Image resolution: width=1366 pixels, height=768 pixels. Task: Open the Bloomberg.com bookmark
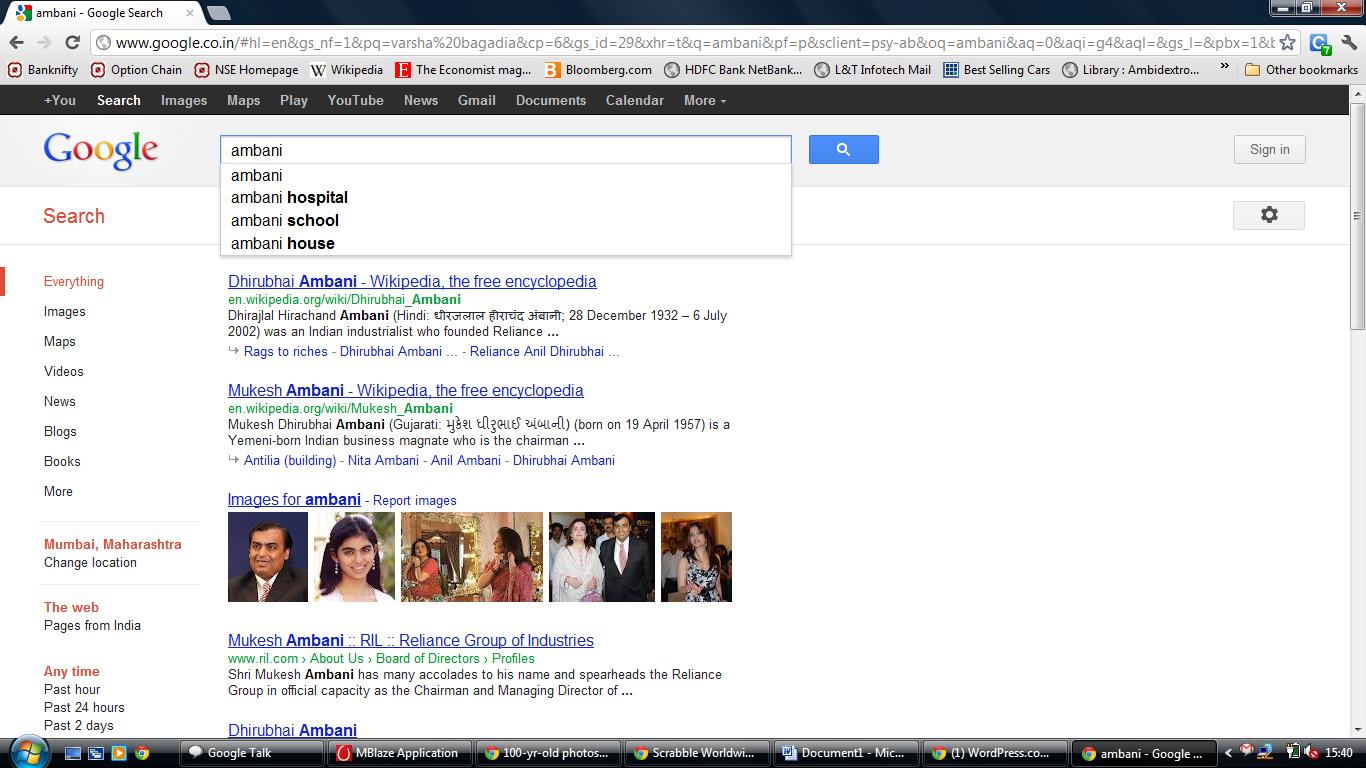click(x=598, y=70)
